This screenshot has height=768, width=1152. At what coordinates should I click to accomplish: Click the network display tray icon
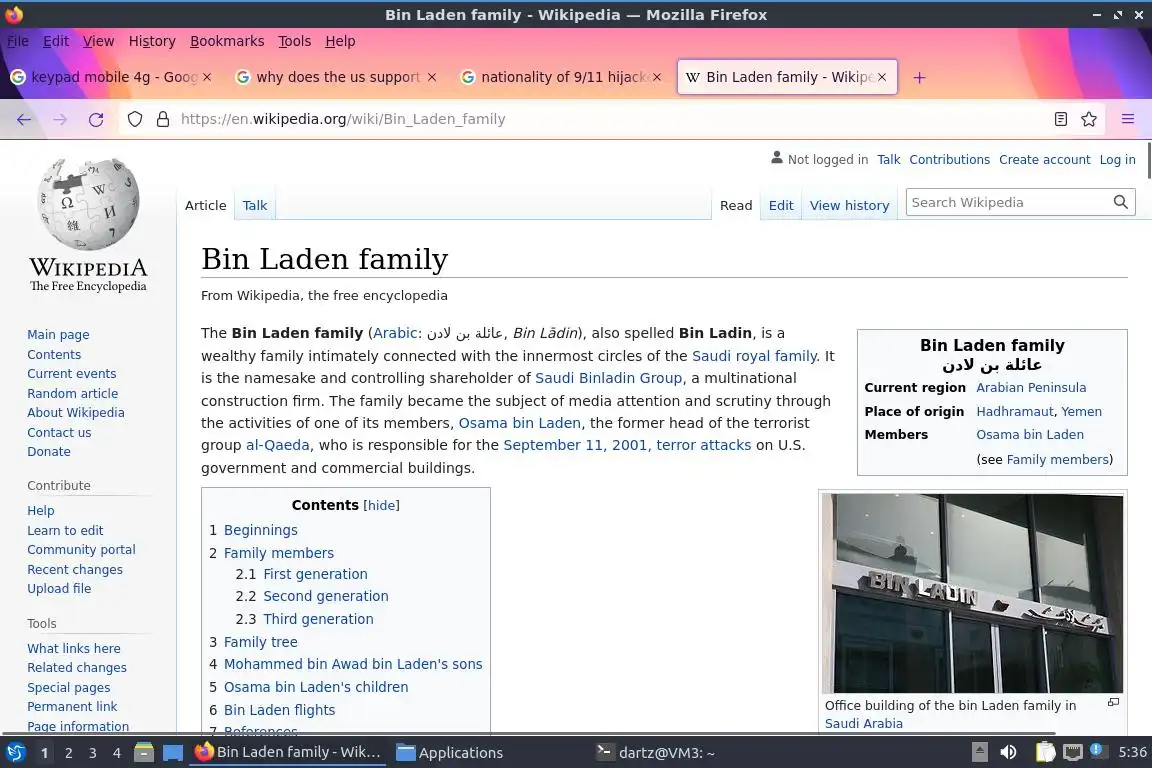click(x=1073, y=753)
